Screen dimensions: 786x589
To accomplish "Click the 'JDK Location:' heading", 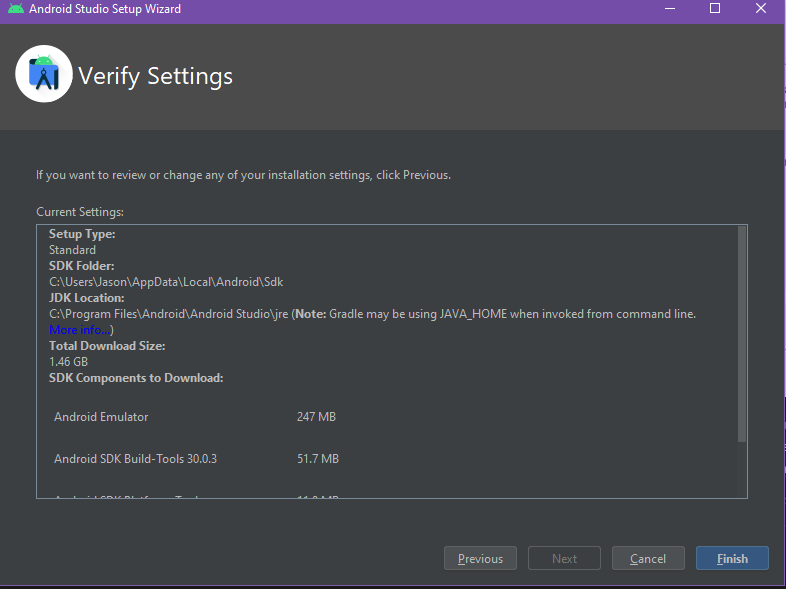I will coord(87,298).
